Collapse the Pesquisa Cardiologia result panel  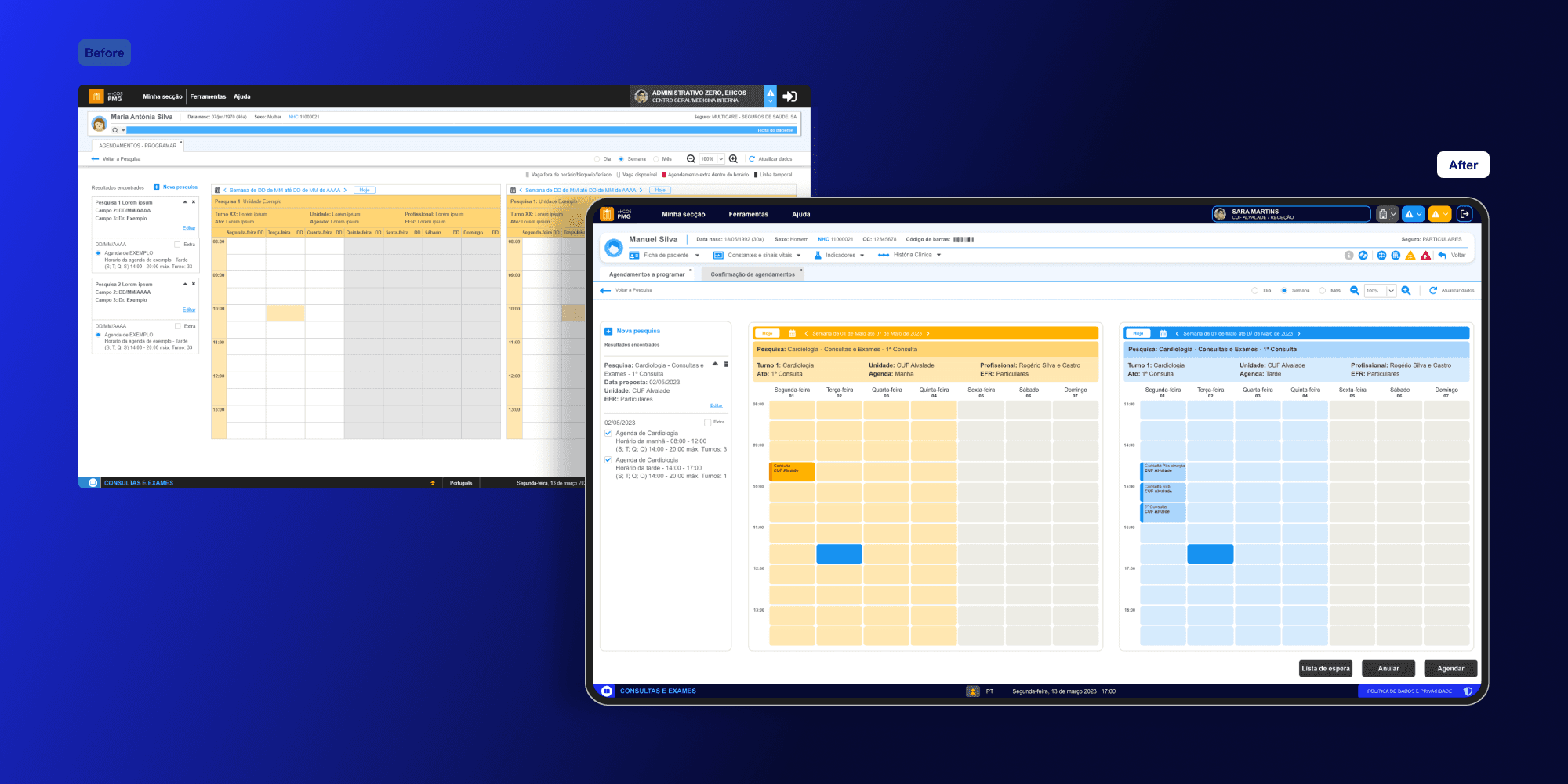(x=715, y=364)
